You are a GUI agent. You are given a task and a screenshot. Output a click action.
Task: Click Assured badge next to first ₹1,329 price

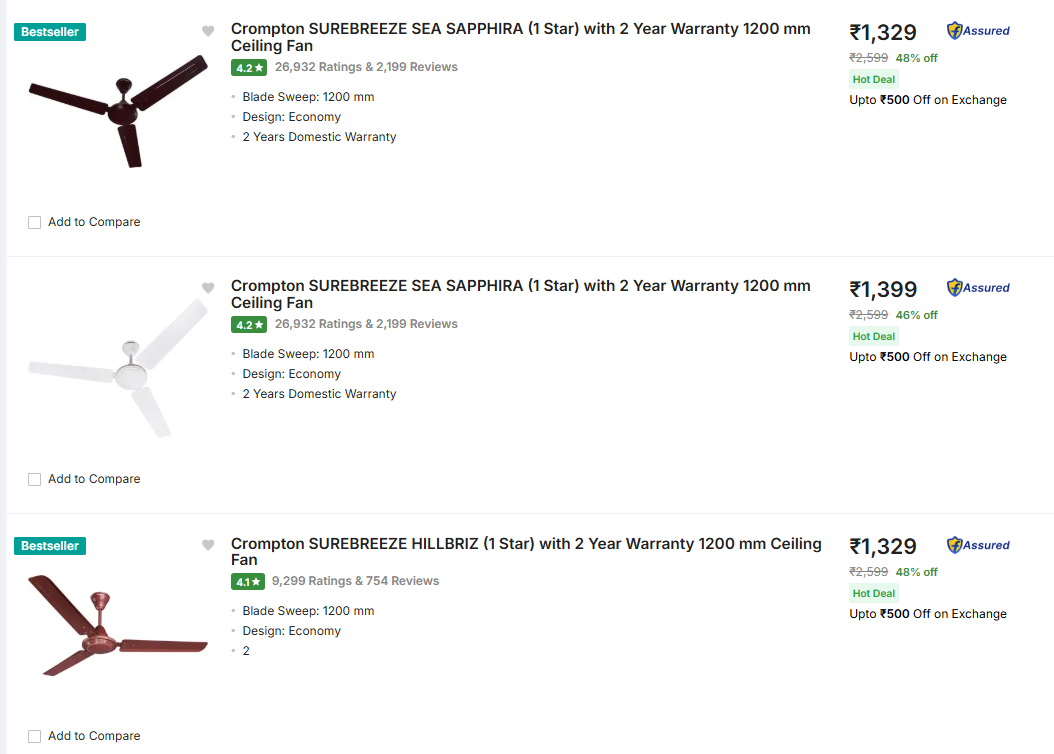coord(978,31)
